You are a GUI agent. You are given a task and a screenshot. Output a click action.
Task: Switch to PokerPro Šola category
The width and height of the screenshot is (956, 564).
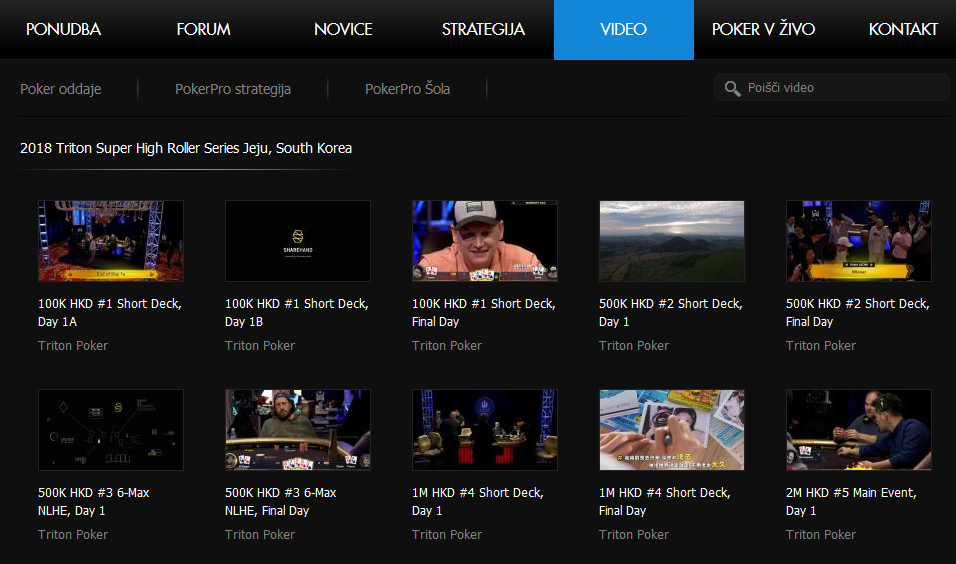tap(407, 89)
